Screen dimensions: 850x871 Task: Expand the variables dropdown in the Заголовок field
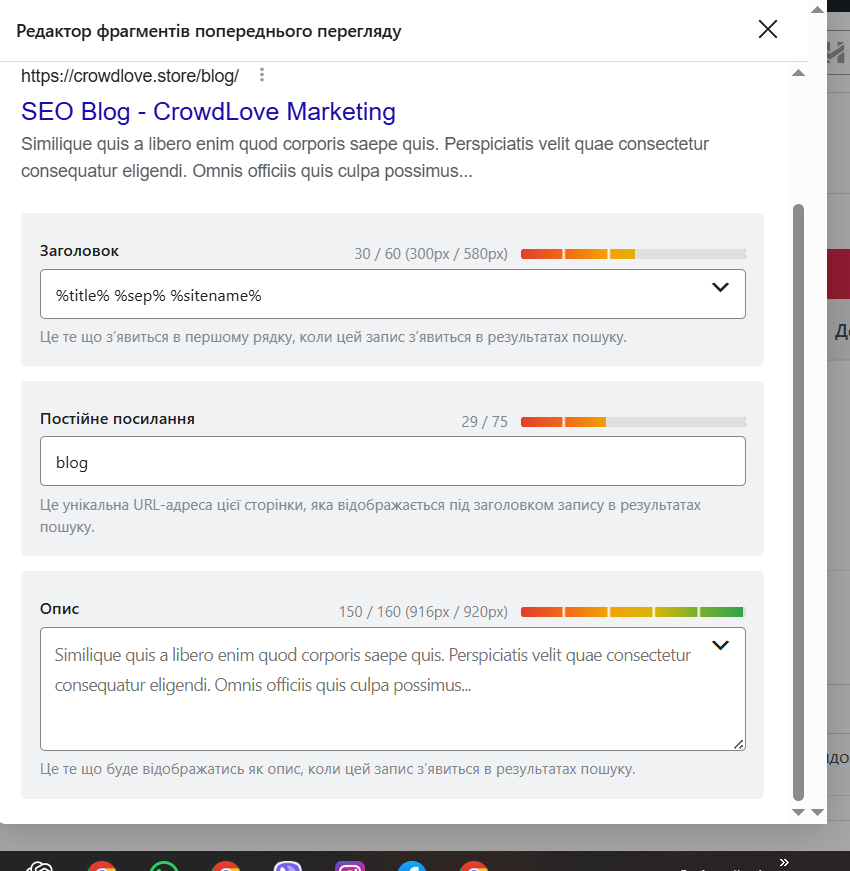tap(720, 287)
